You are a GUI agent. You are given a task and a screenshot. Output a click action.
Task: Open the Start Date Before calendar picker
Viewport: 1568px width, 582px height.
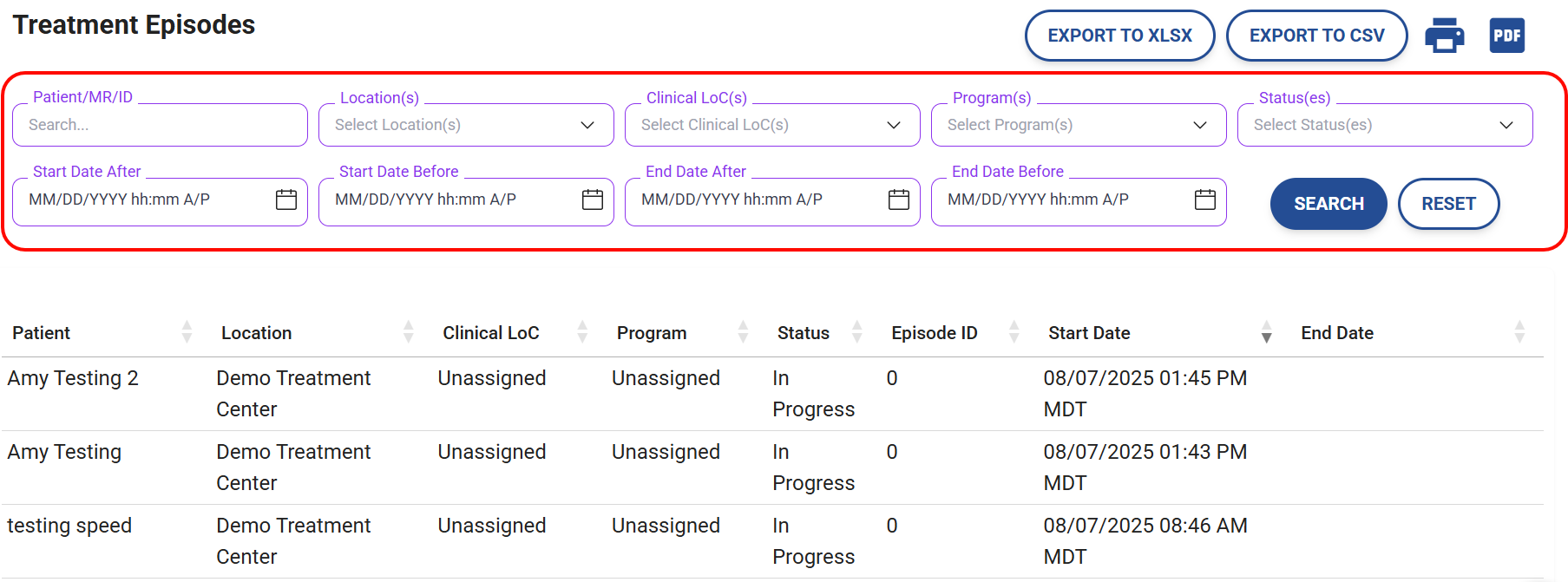592,200
